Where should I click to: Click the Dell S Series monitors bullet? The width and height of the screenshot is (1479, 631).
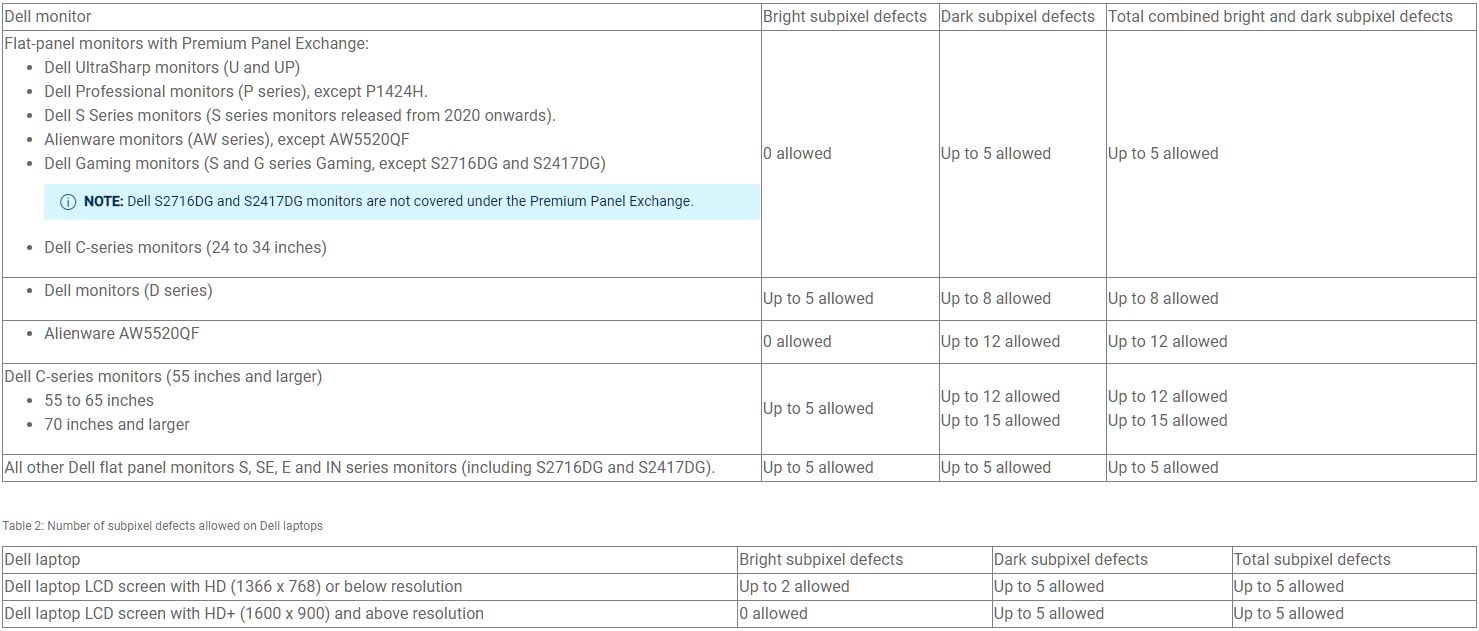tap(299, 116)
